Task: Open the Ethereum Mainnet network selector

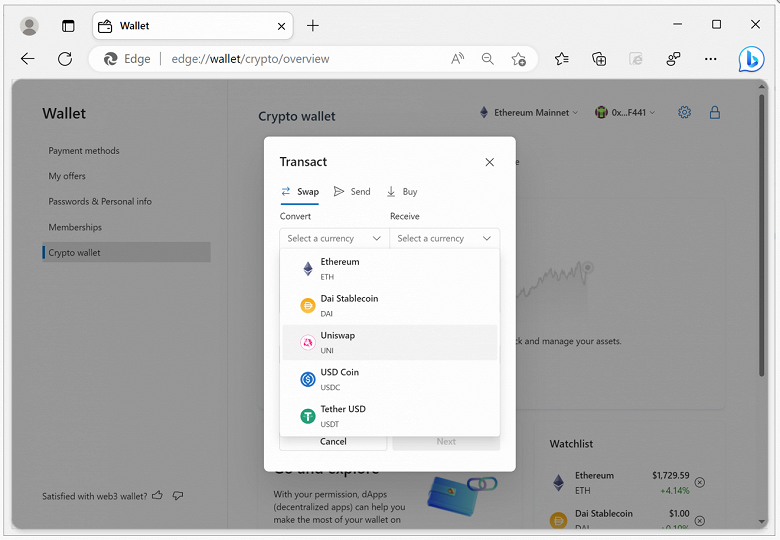Action: pyautogui.click(x=529, y=113)
